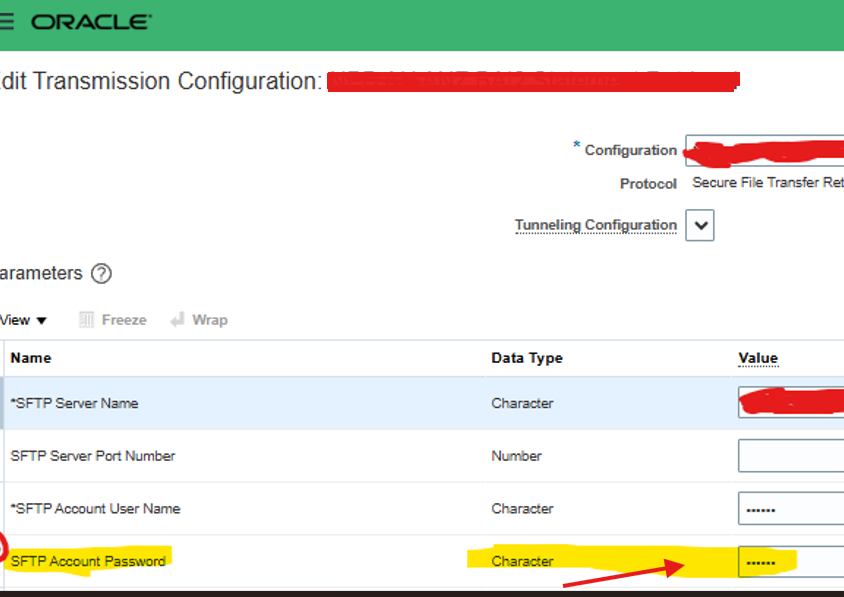
Task: Open help for the Parameters section
Action: [101, 273]
